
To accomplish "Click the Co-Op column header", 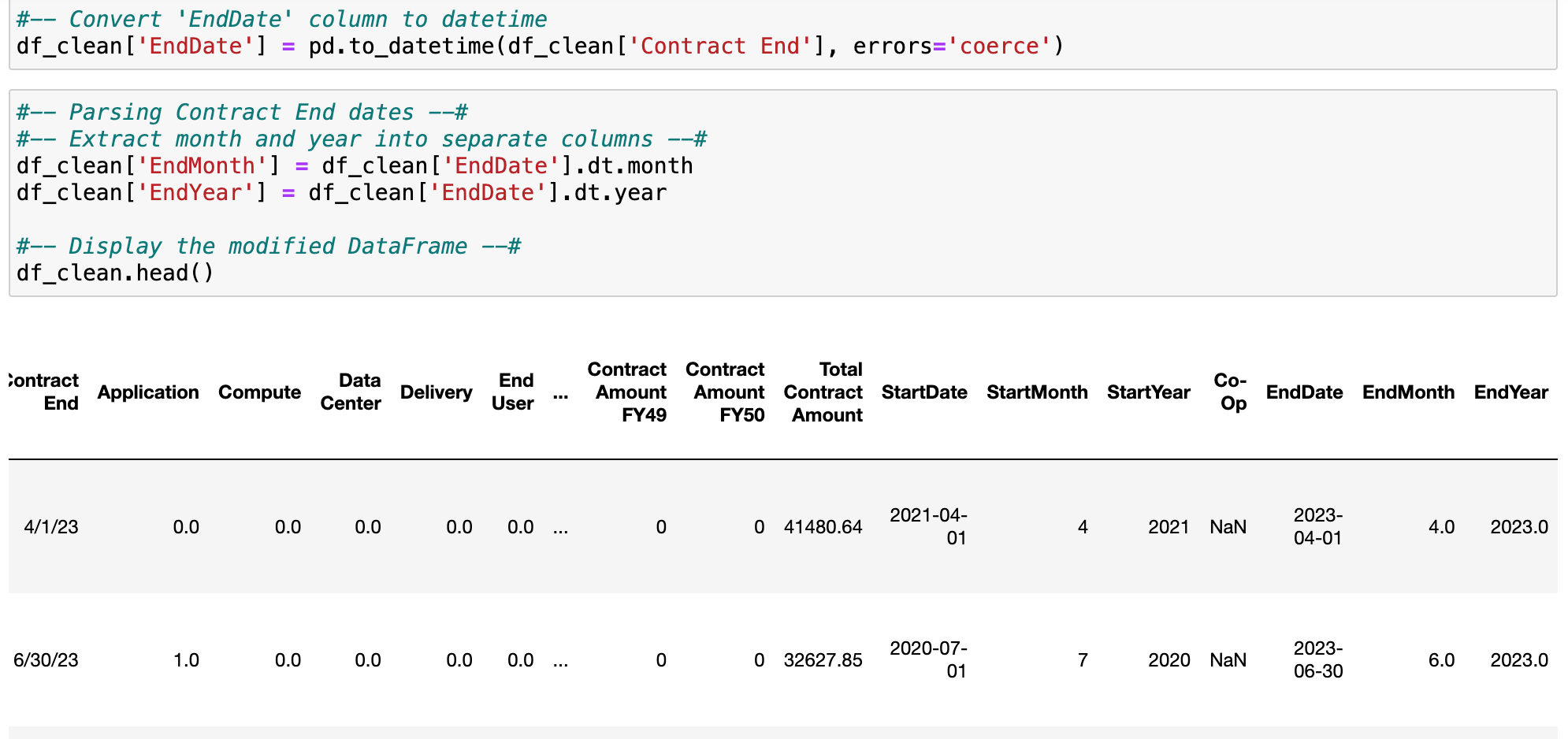I will coord(1229,392).
